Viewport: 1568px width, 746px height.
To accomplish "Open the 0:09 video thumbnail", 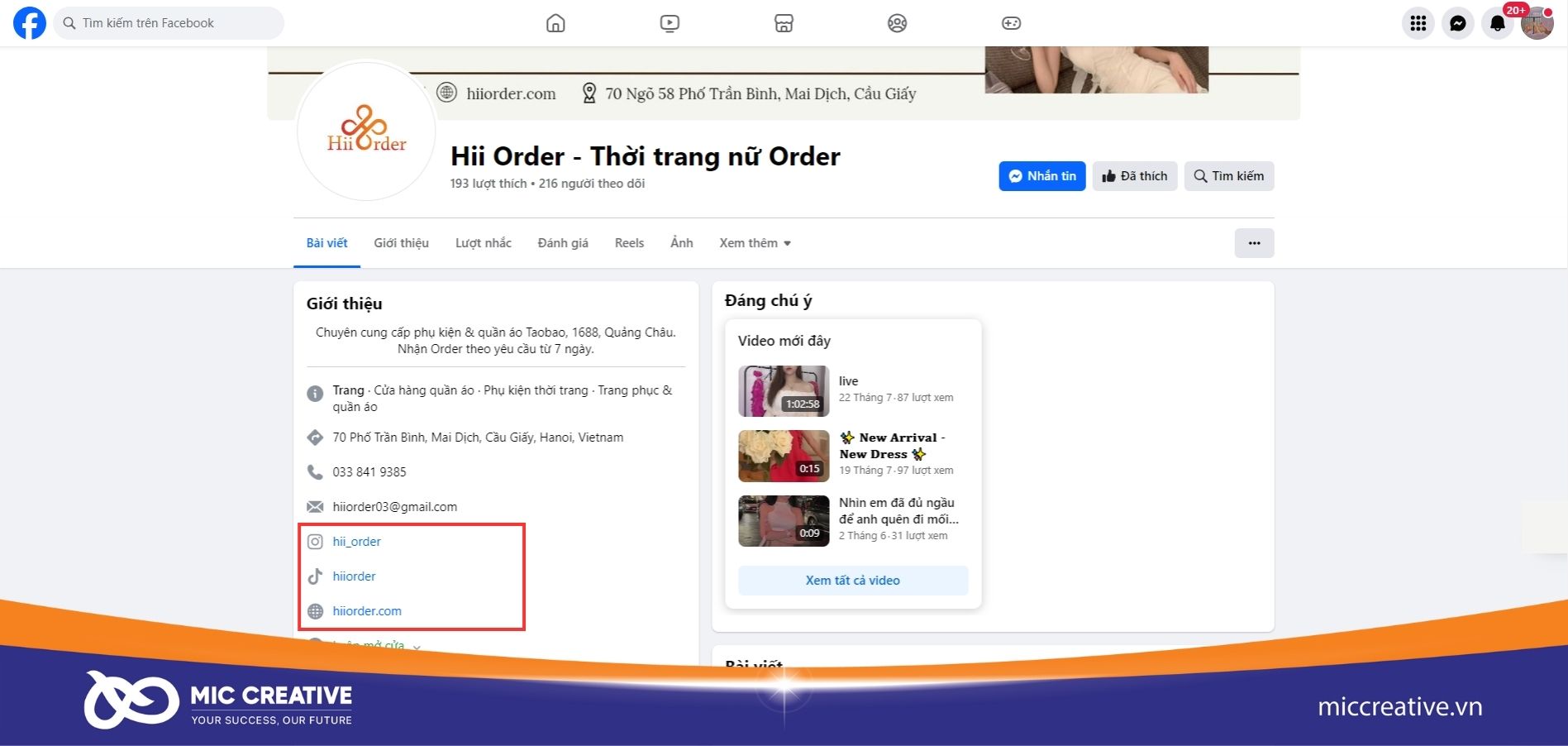I will click(784, 521).
